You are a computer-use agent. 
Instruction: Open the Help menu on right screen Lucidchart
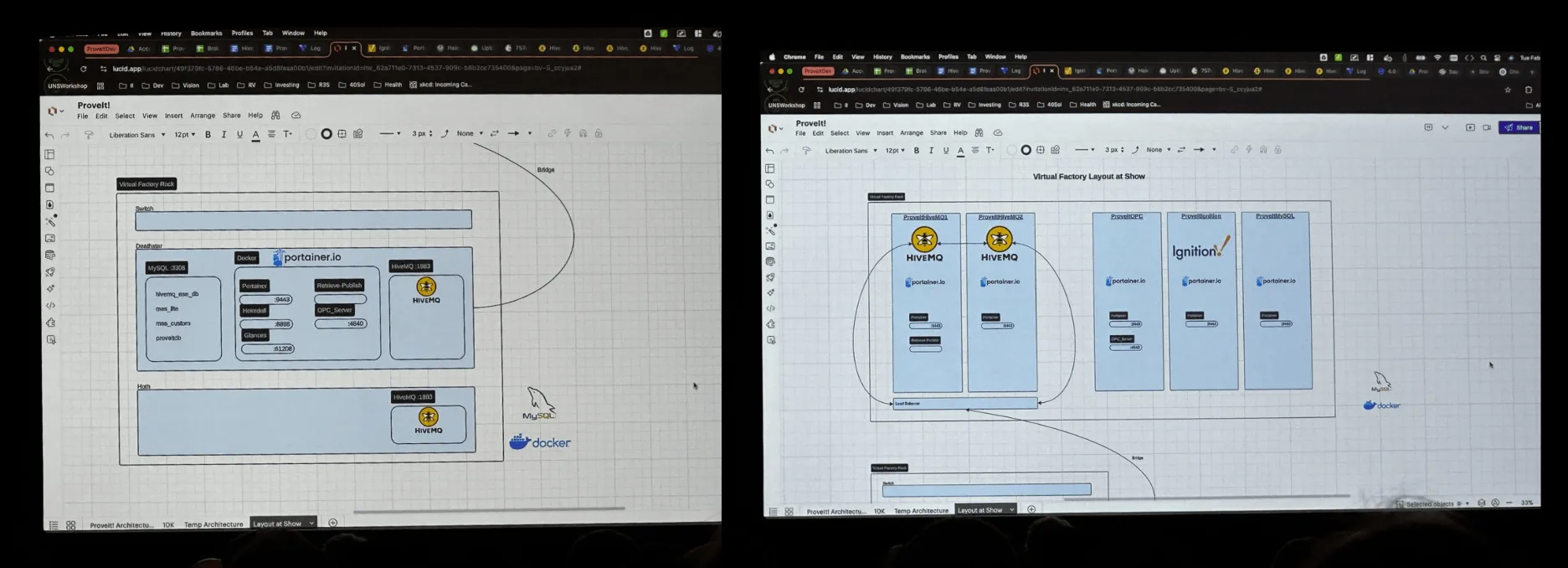click(960, 132)
